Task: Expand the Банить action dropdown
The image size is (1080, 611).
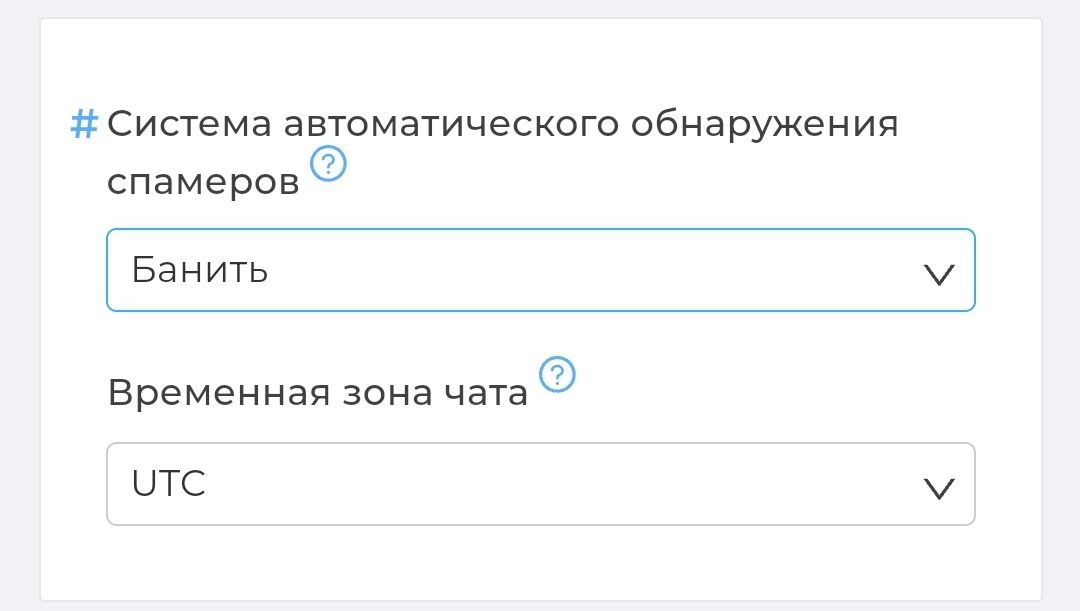Action: point(540,270)
